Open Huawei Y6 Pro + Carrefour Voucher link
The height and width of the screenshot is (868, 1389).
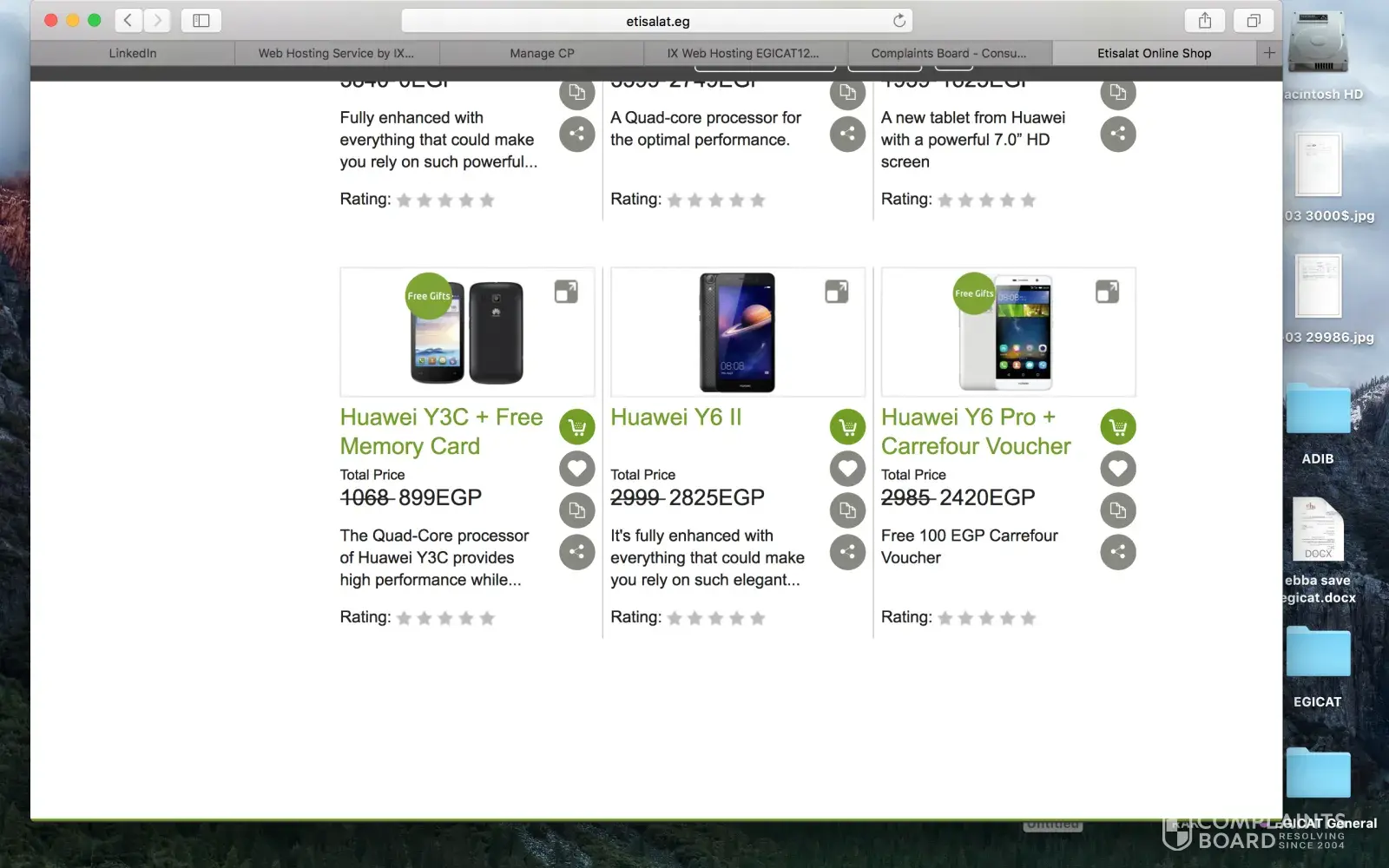976,431
